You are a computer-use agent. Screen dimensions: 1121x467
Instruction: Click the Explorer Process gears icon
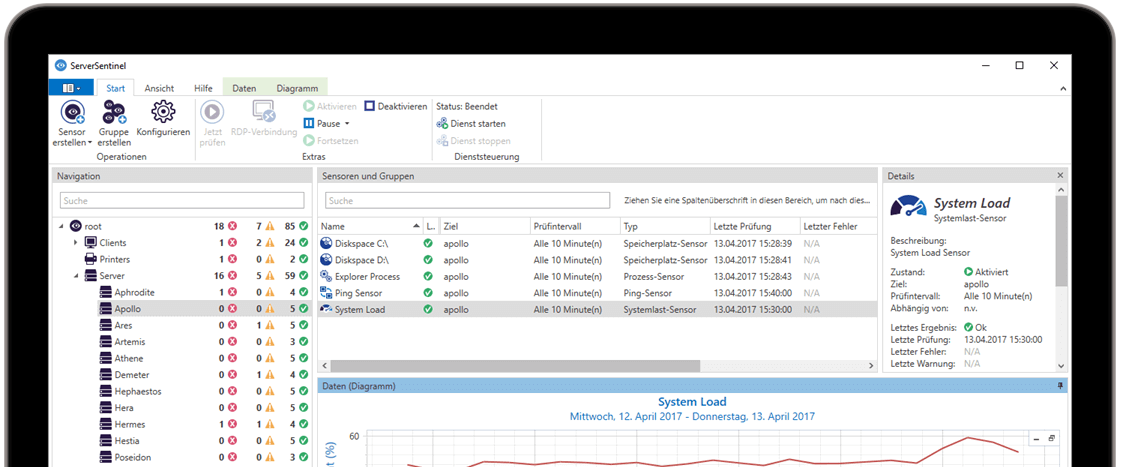point(326,276)
